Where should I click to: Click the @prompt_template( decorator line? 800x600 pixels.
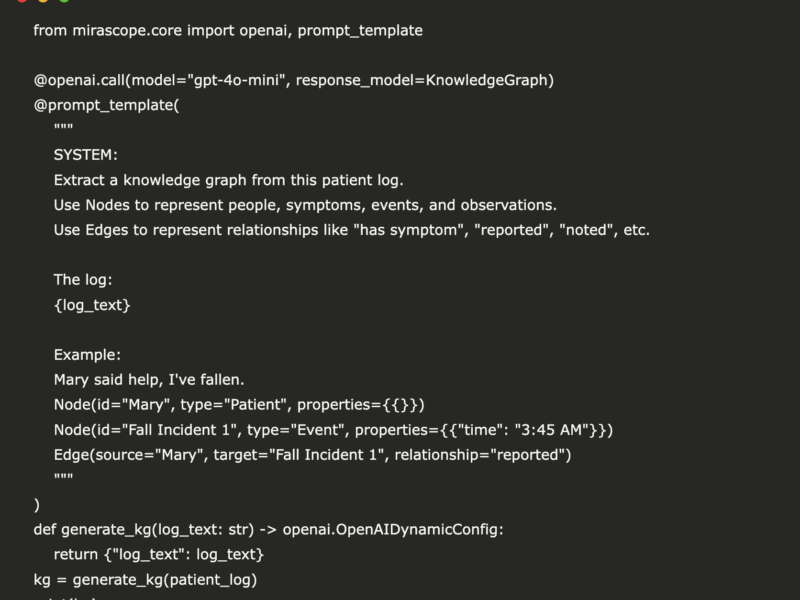coord(107,105)
